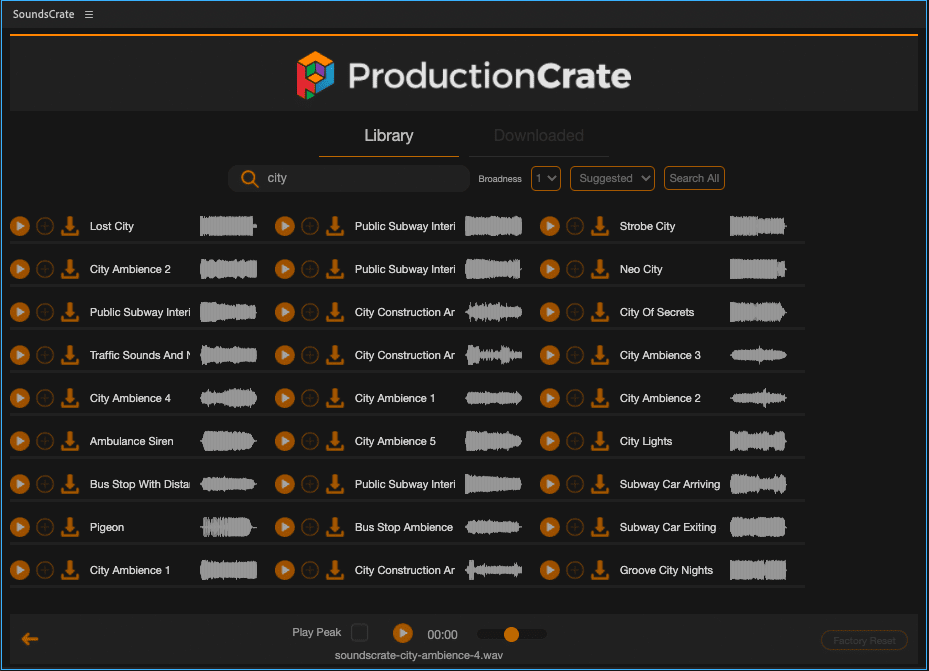The width and height of the screenshot is (929, 671).
Task: Switch to the Library tab
Action: [388, 136]
